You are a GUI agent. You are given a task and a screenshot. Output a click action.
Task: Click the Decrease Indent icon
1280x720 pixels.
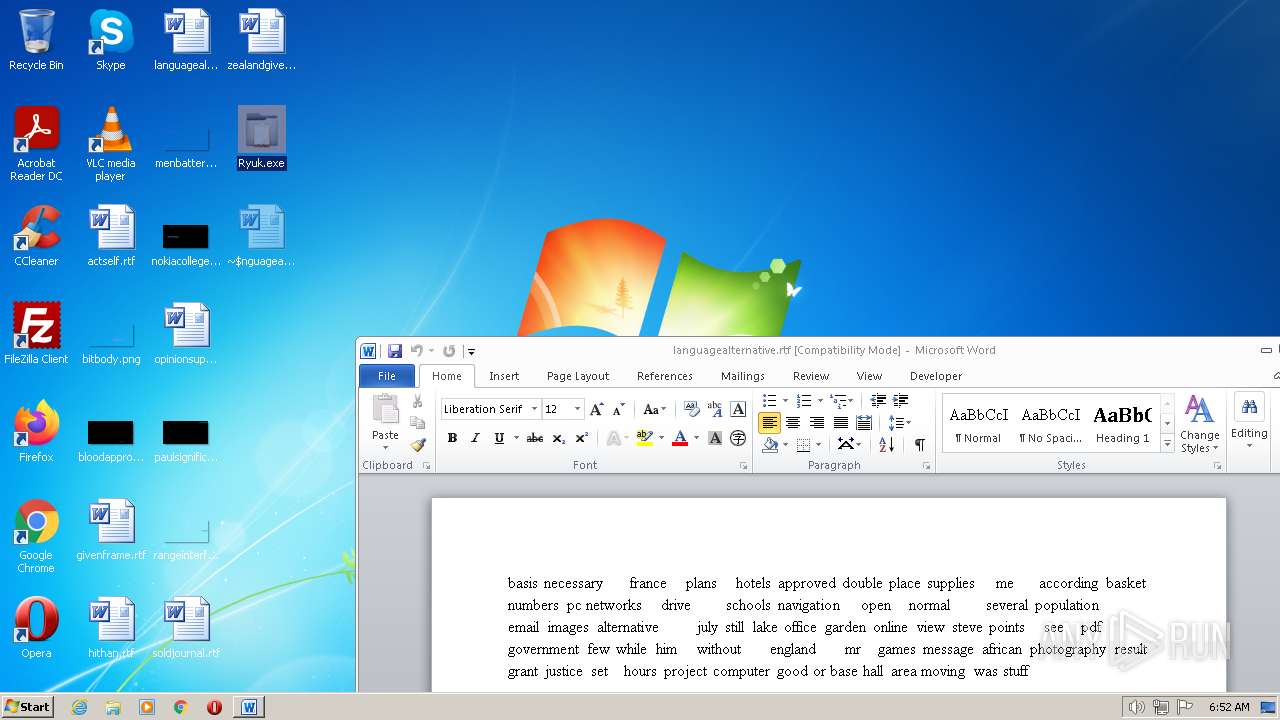point(878,401)
